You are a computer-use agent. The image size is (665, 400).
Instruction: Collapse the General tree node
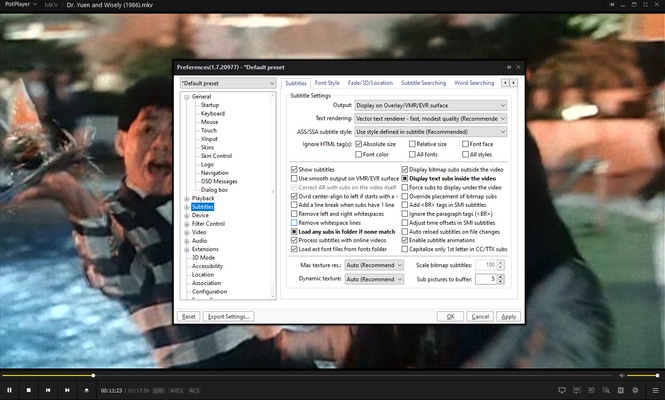pos(187,97)
